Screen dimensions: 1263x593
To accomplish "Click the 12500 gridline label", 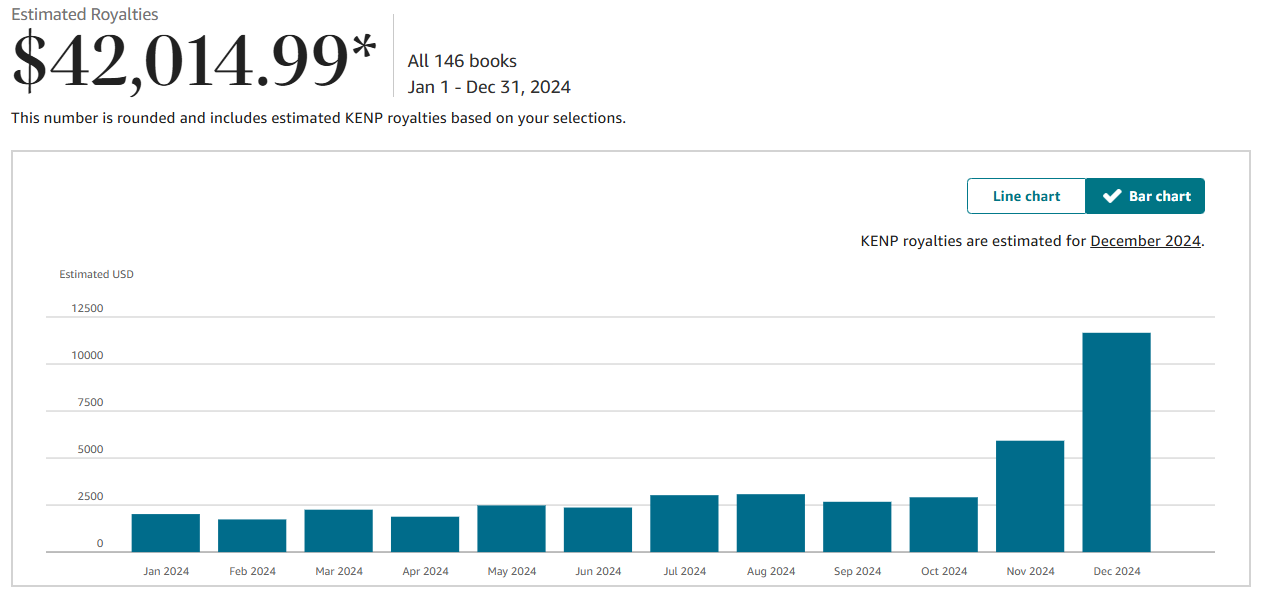I will 86,308.
